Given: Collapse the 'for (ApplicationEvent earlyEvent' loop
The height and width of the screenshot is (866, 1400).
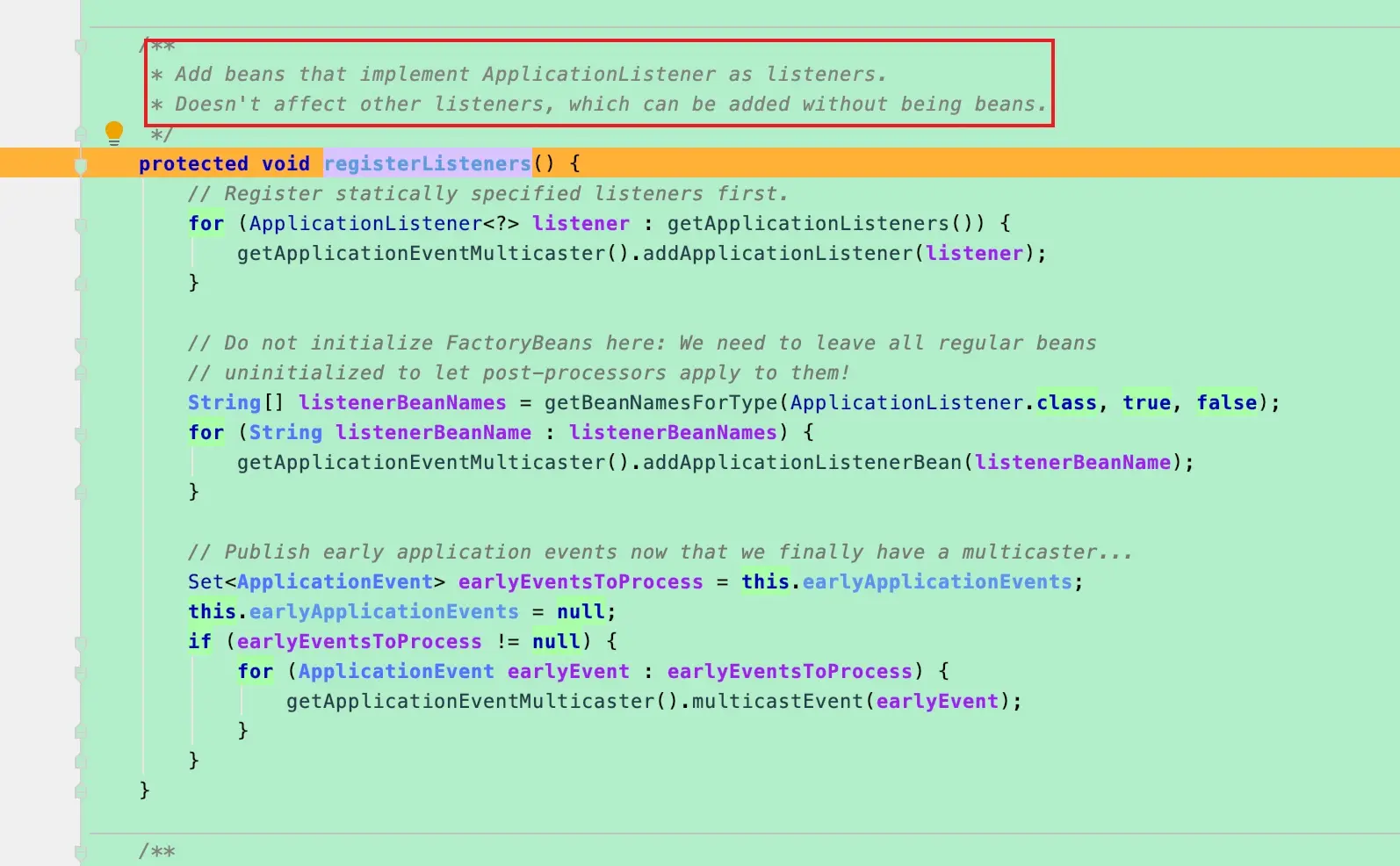Looking at the screenshot, I should pyautogui.click(x=81, y=673).
